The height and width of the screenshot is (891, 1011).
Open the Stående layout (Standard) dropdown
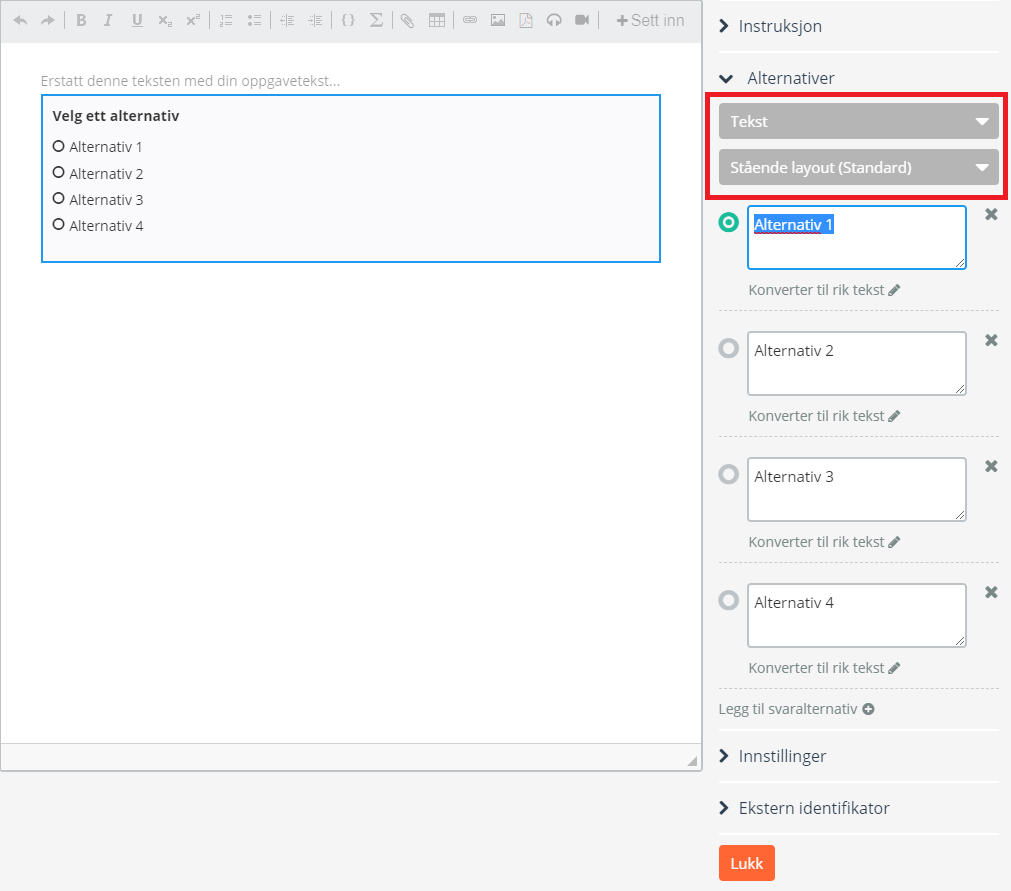[859, 168]
